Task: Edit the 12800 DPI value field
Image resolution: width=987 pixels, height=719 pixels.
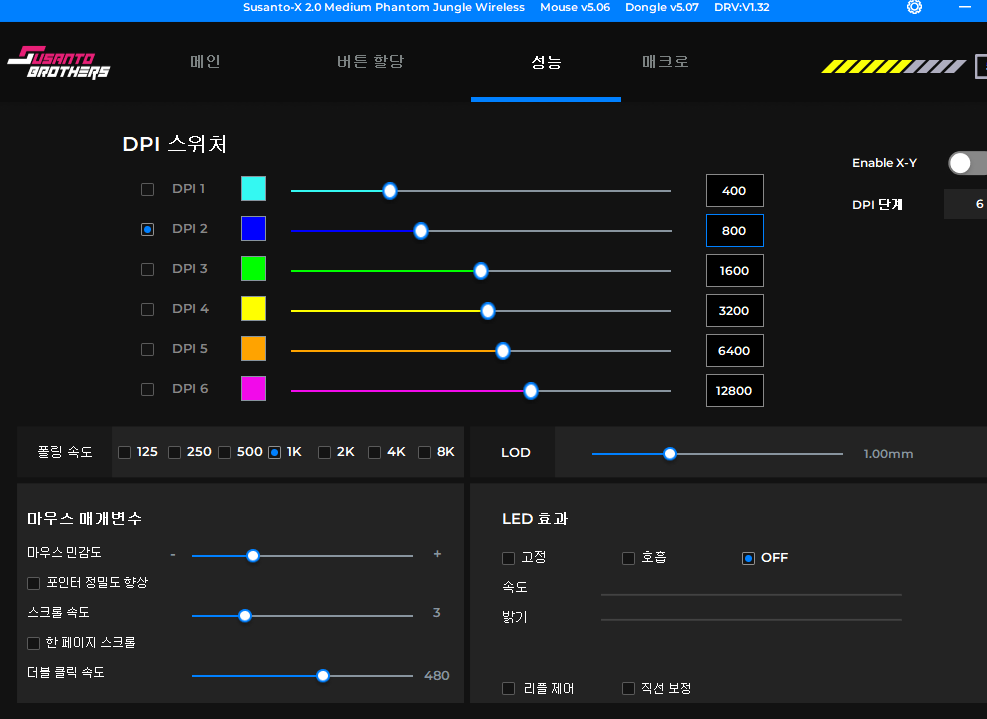Action: tap(735, 390)
